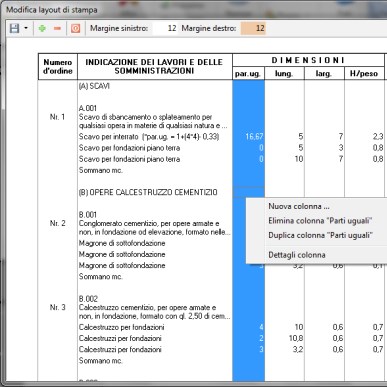Select Nuova colonna from context menu
This screenshot has height=387, width=387.
(x=299, y=206)
